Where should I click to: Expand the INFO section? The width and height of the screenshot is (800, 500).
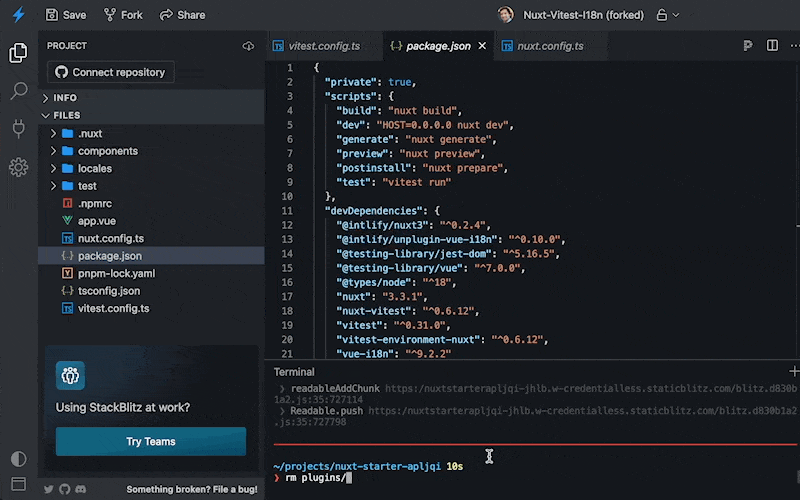pos(151,97)
